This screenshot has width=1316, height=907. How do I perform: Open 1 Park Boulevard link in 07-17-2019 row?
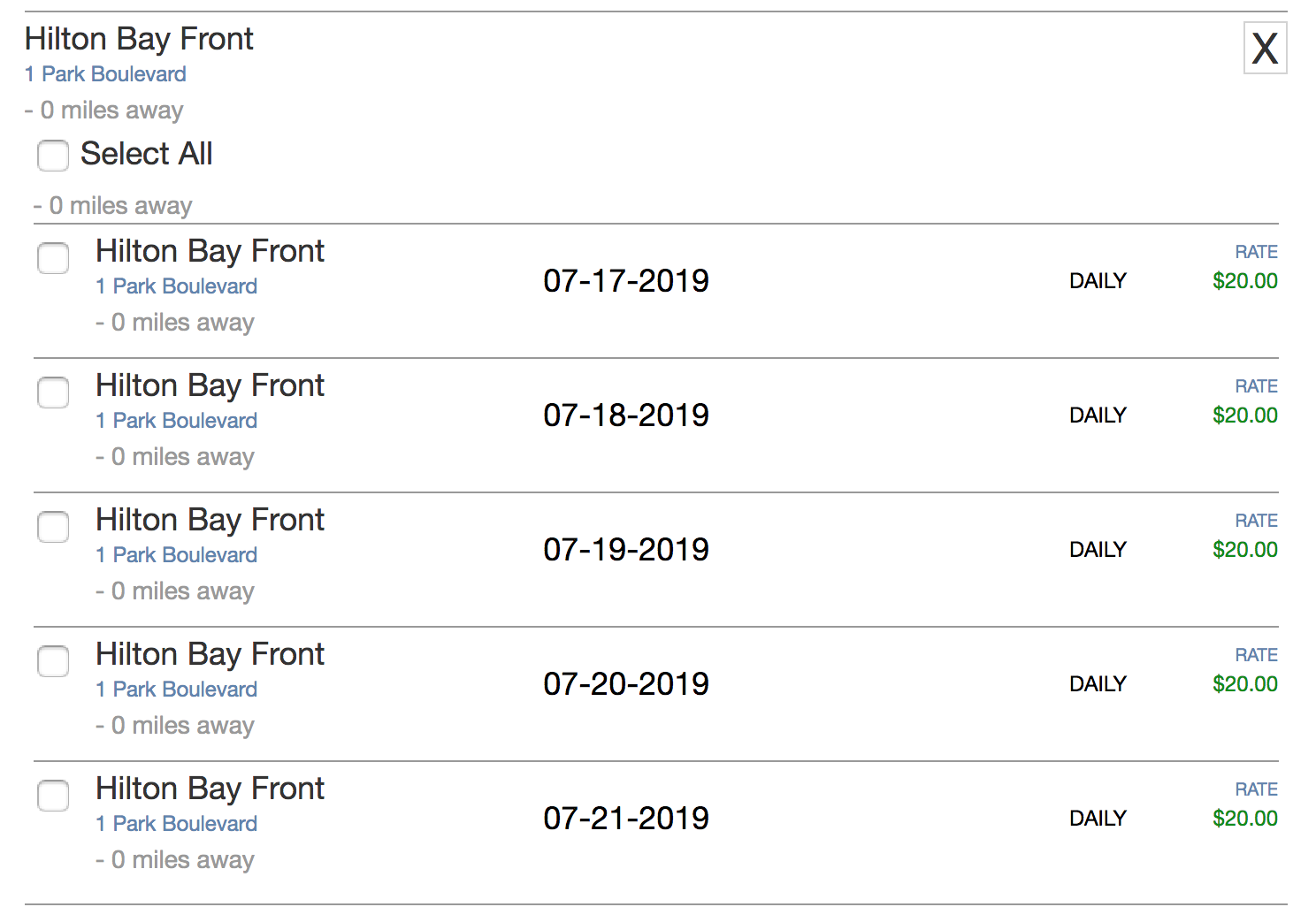[176, 286]
